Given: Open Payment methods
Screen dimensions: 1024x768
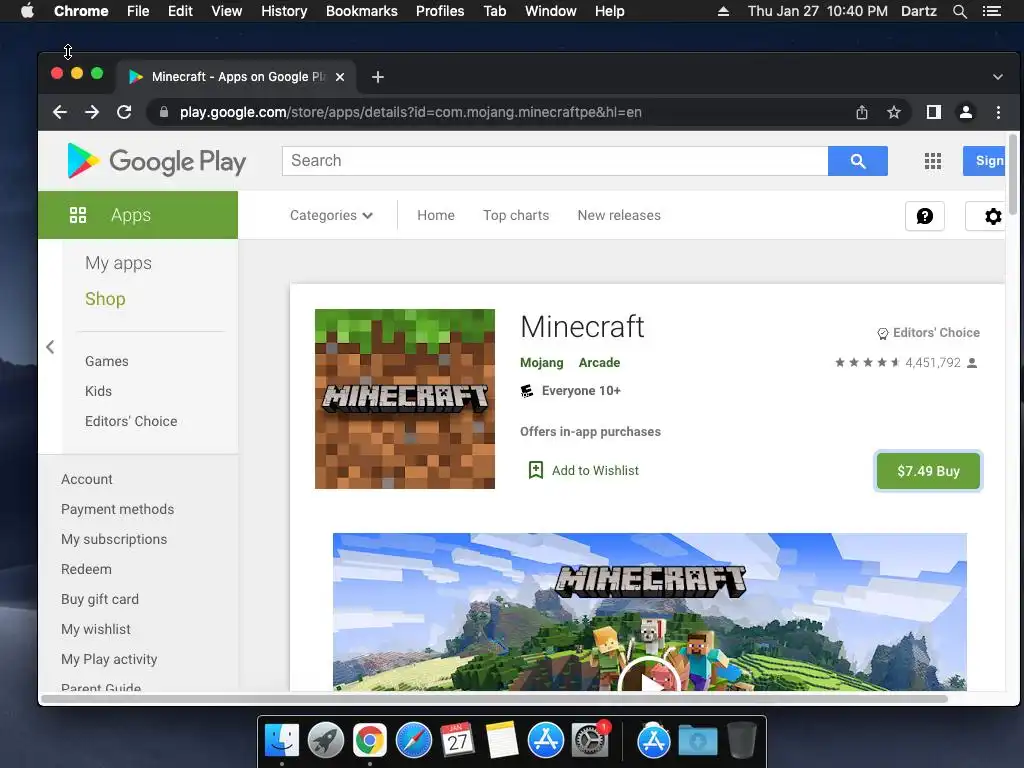Looking at the screenshot, I should [118, 509].
